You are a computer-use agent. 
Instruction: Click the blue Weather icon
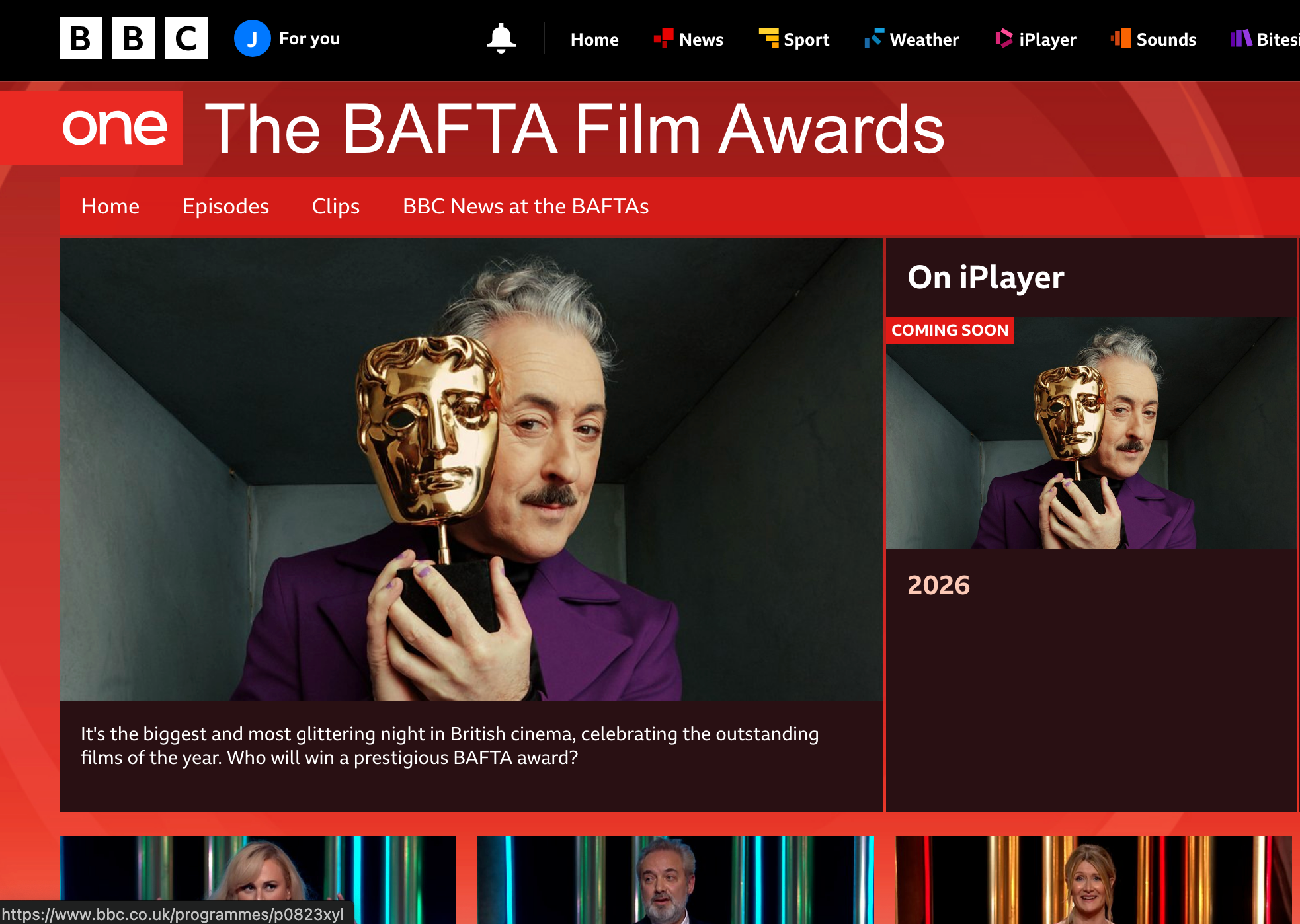[x=873, y=38]
